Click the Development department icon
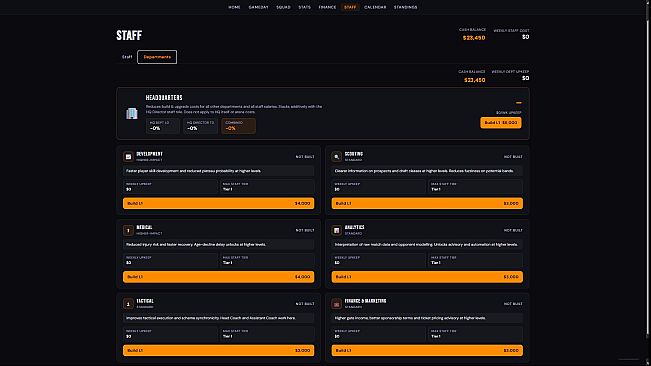Screen dimensions: 651x366 (128, 157)
